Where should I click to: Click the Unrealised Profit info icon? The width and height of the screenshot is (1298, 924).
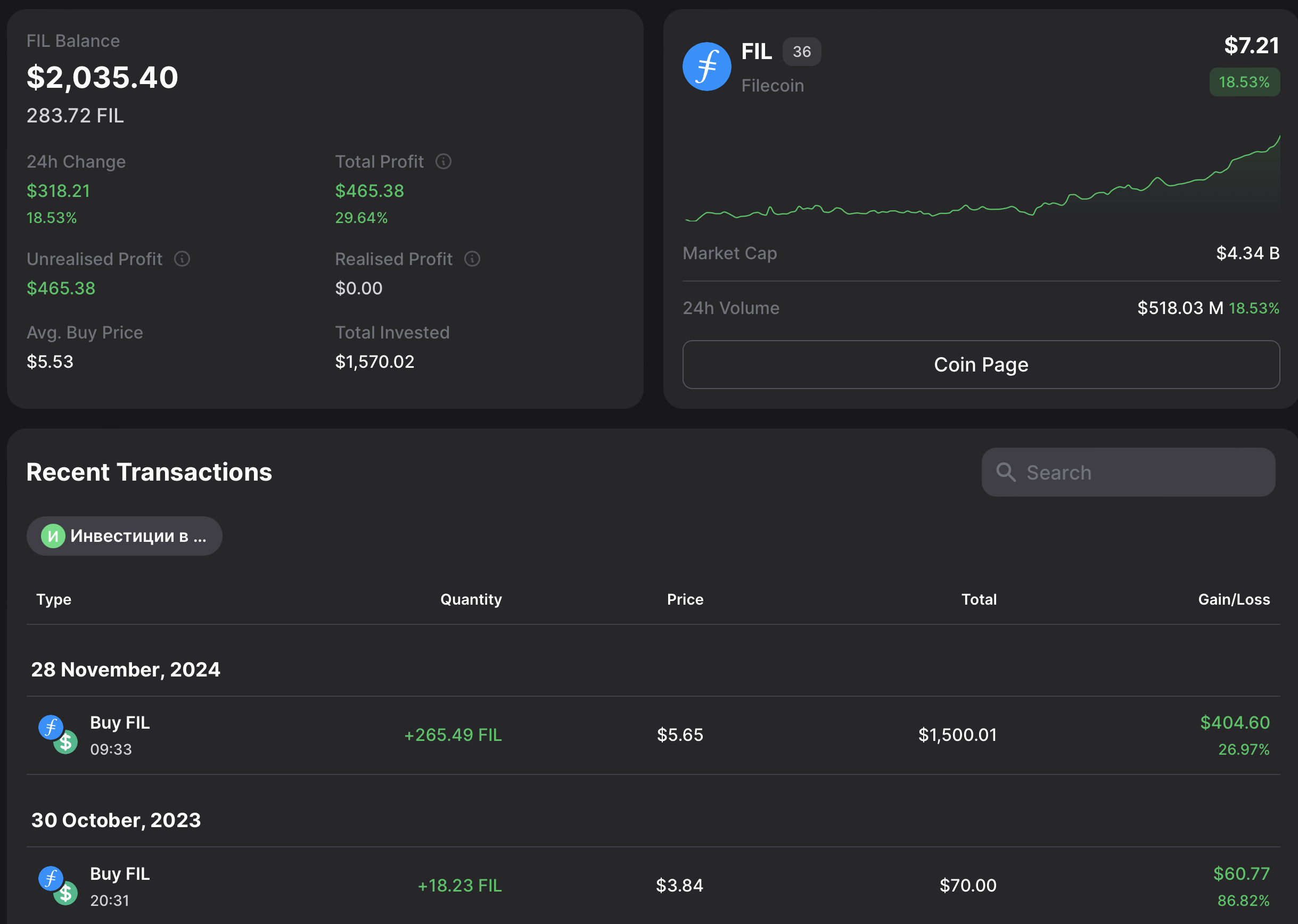click(x=182, y=259)
